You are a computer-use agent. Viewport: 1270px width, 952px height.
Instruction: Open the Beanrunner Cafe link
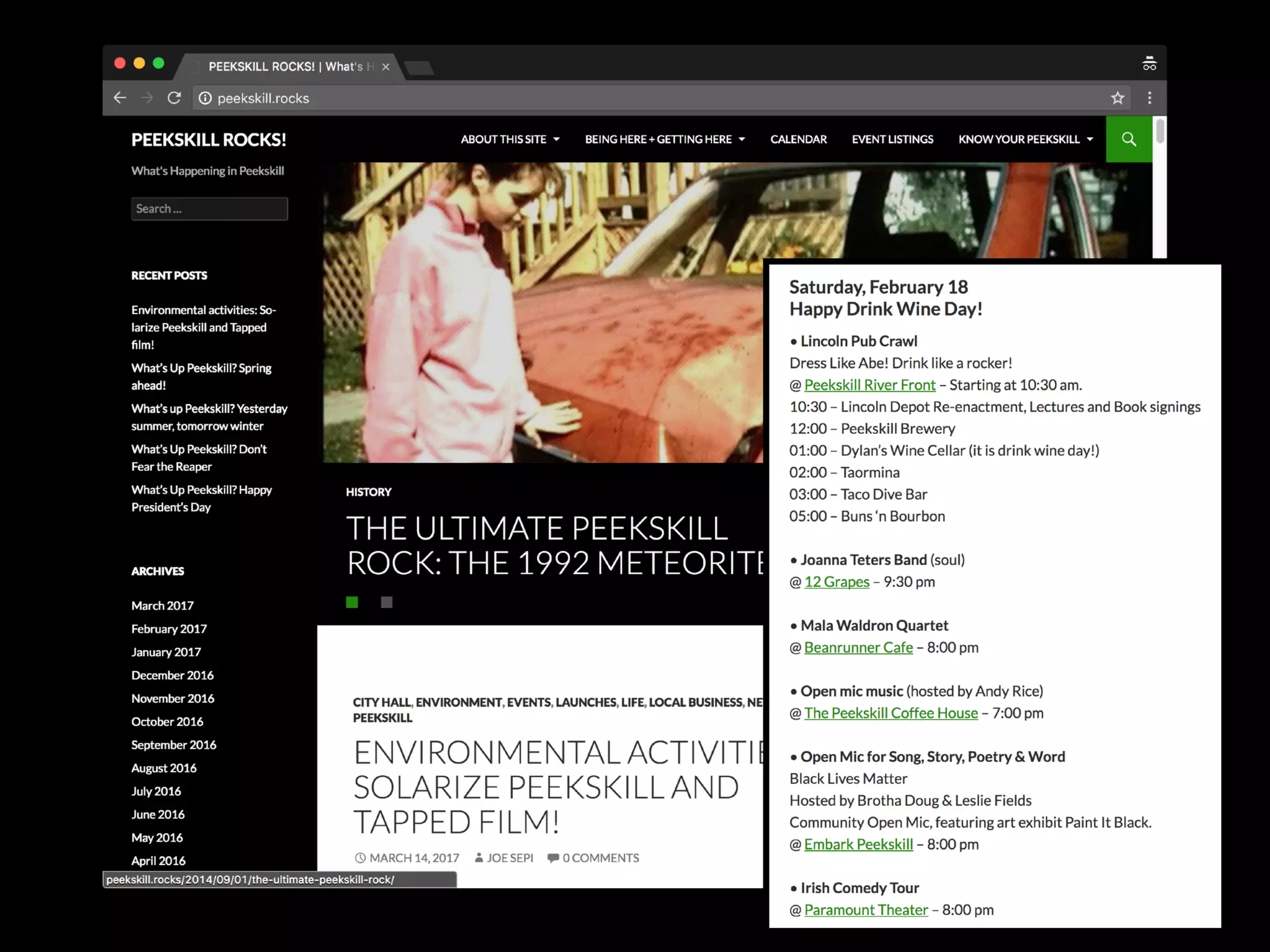click(858, 648)
